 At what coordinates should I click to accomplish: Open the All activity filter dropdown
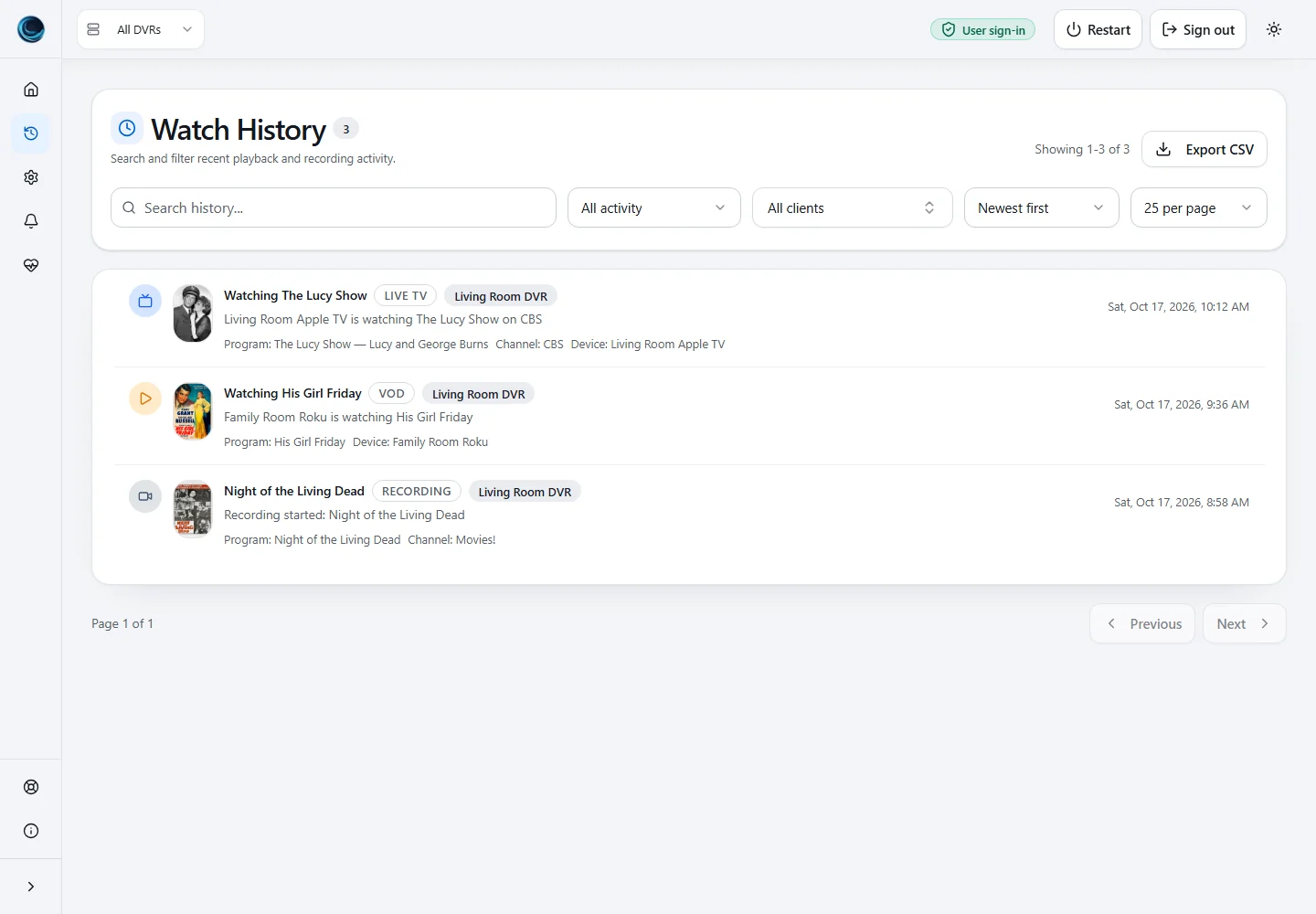coord(654,207)
